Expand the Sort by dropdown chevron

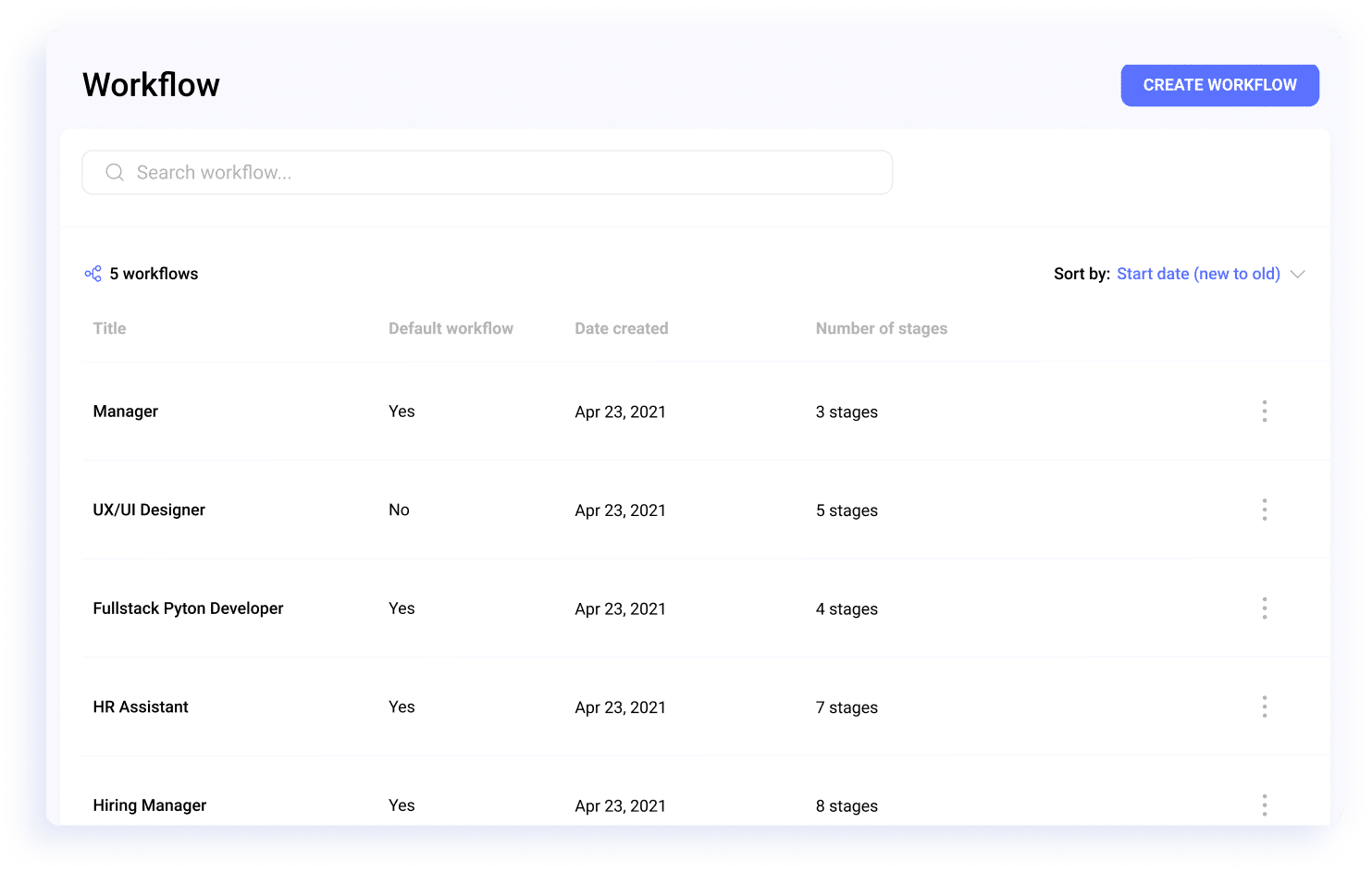click(1299, 274)
